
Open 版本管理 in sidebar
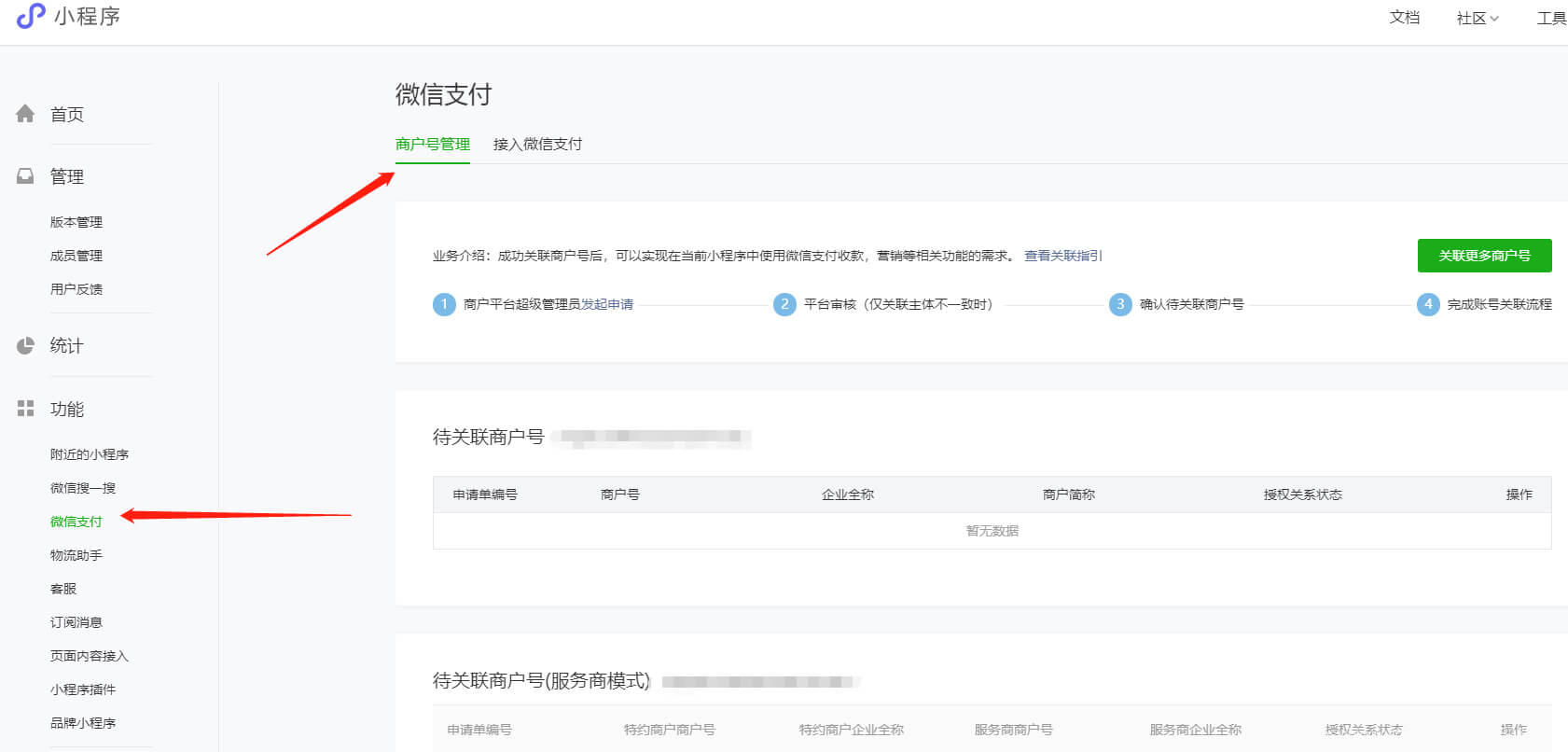tap(76, 222)
